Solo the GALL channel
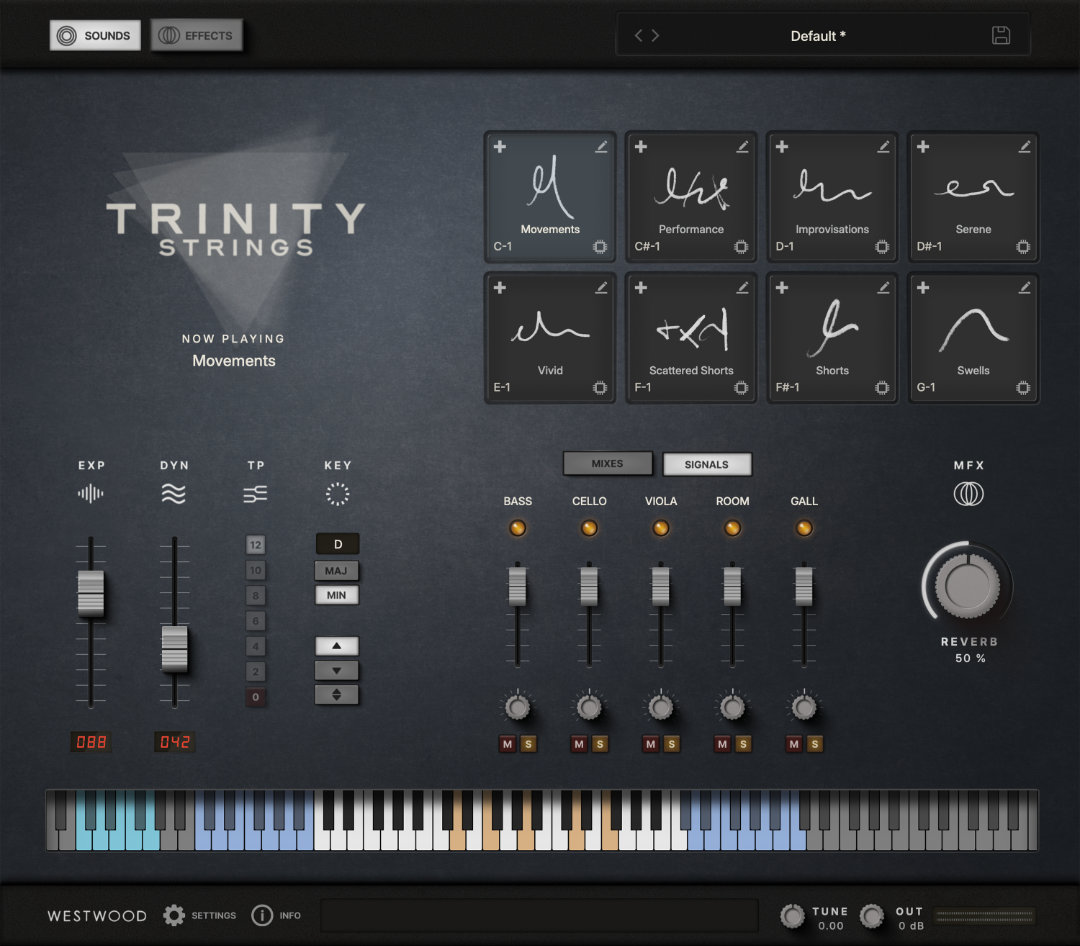This screenshot has height=946, width=1080. (815, 744)
